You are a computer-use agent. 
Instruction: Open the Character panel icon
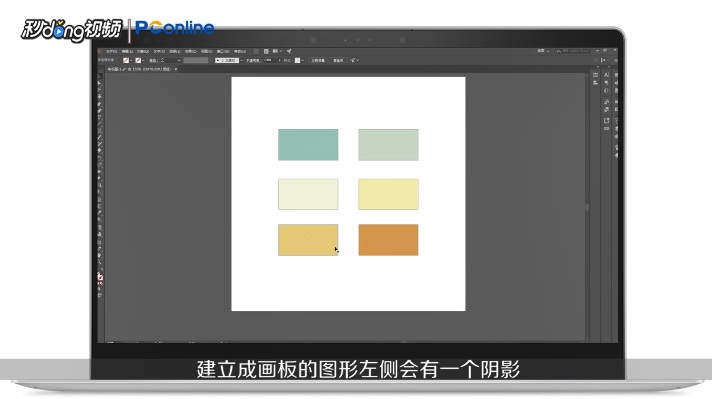[x=606, y=75]
